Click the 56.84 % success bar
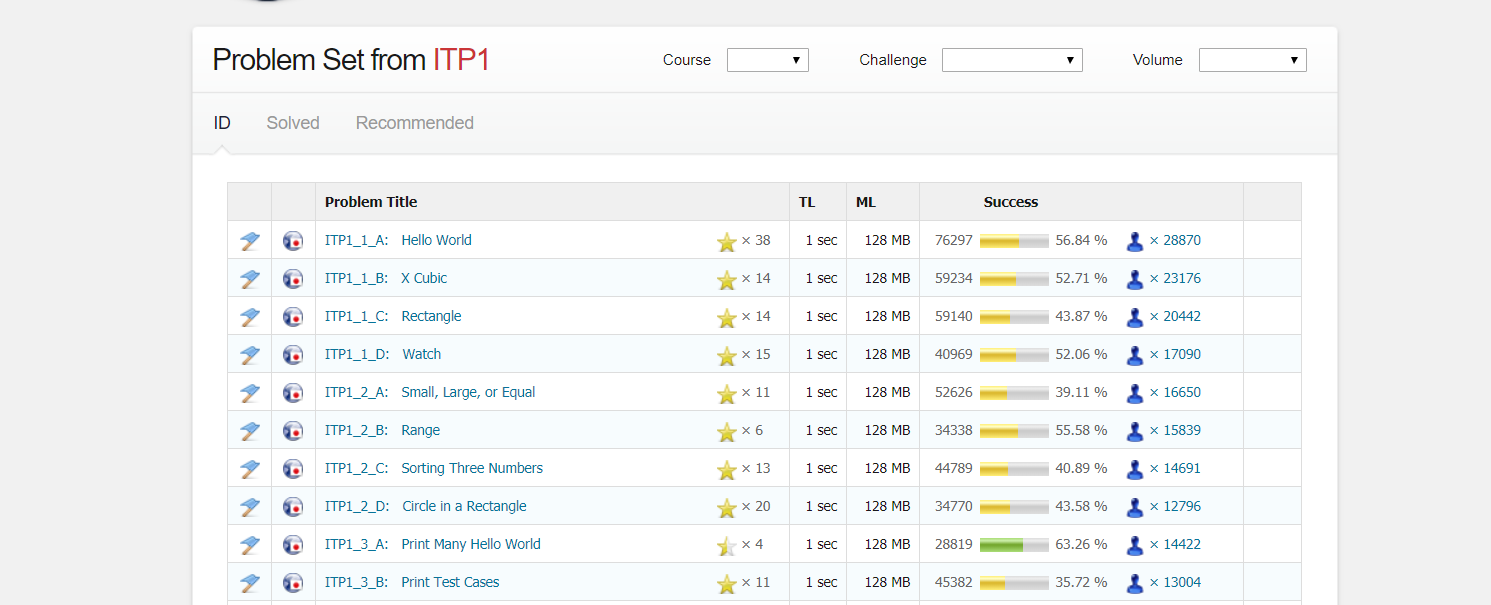 point(1014,241)
